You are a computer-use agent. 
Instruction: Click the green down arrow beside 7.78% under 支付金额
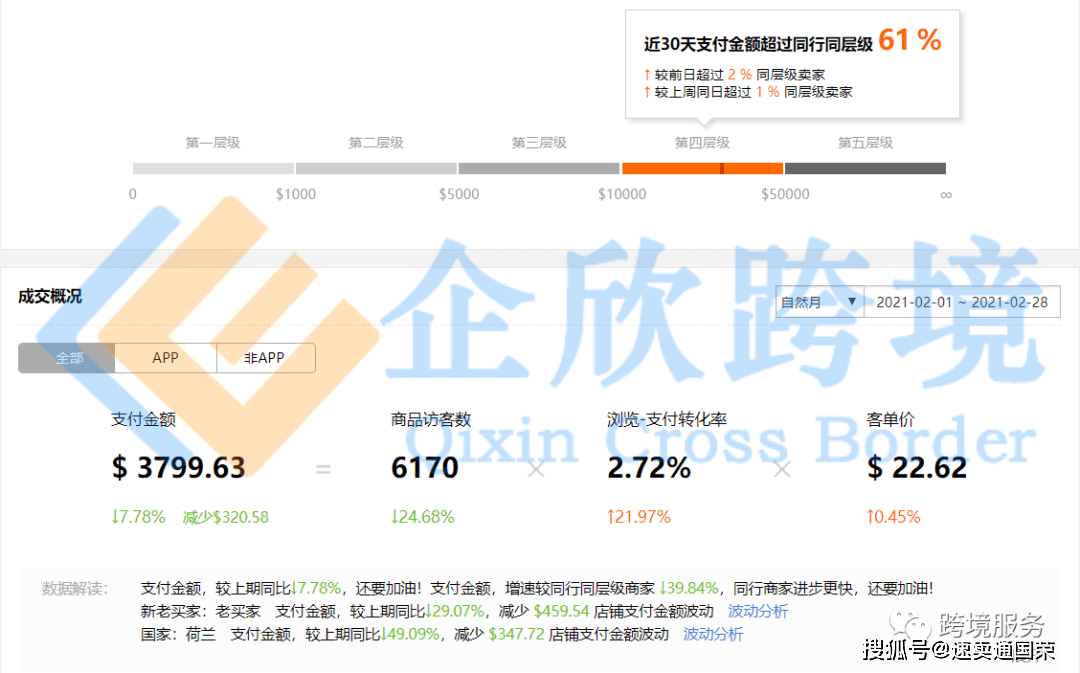pyautogui.click(x=115, y=517)
